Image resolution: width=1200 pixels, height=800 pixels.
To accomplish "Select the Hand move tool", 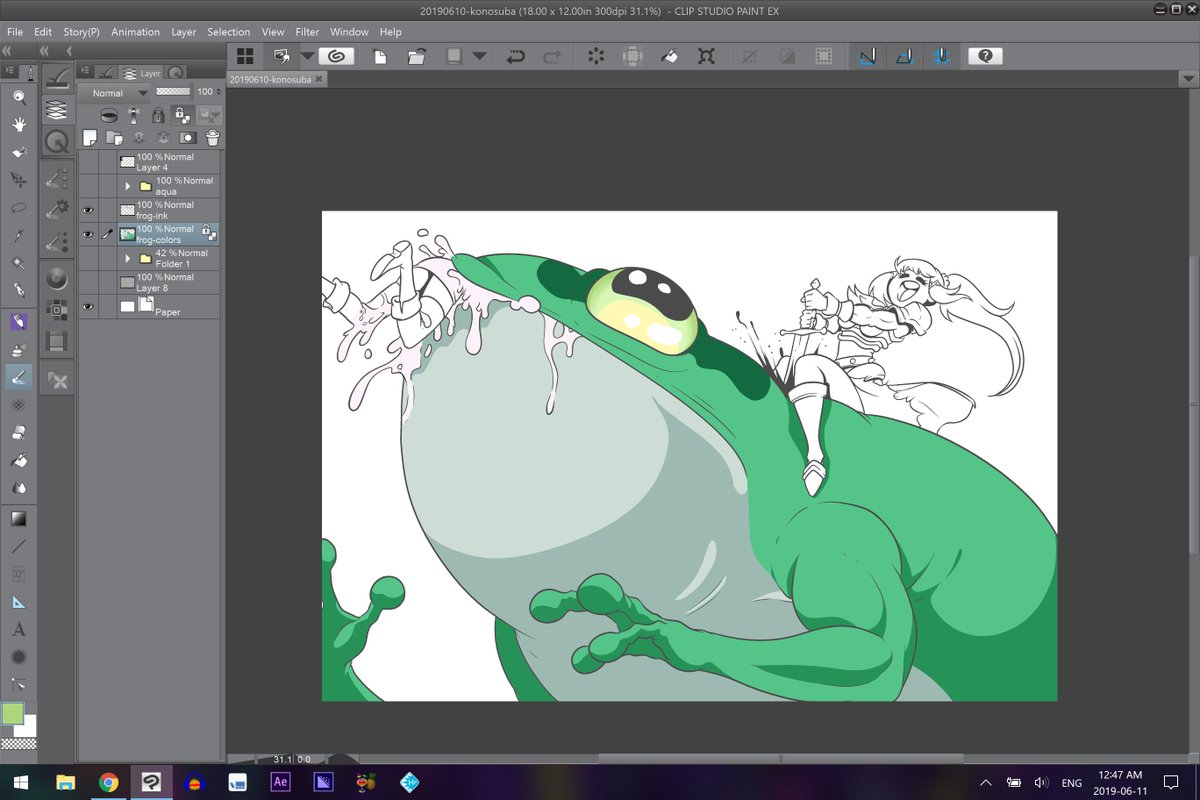I will [x=18, y=125].
